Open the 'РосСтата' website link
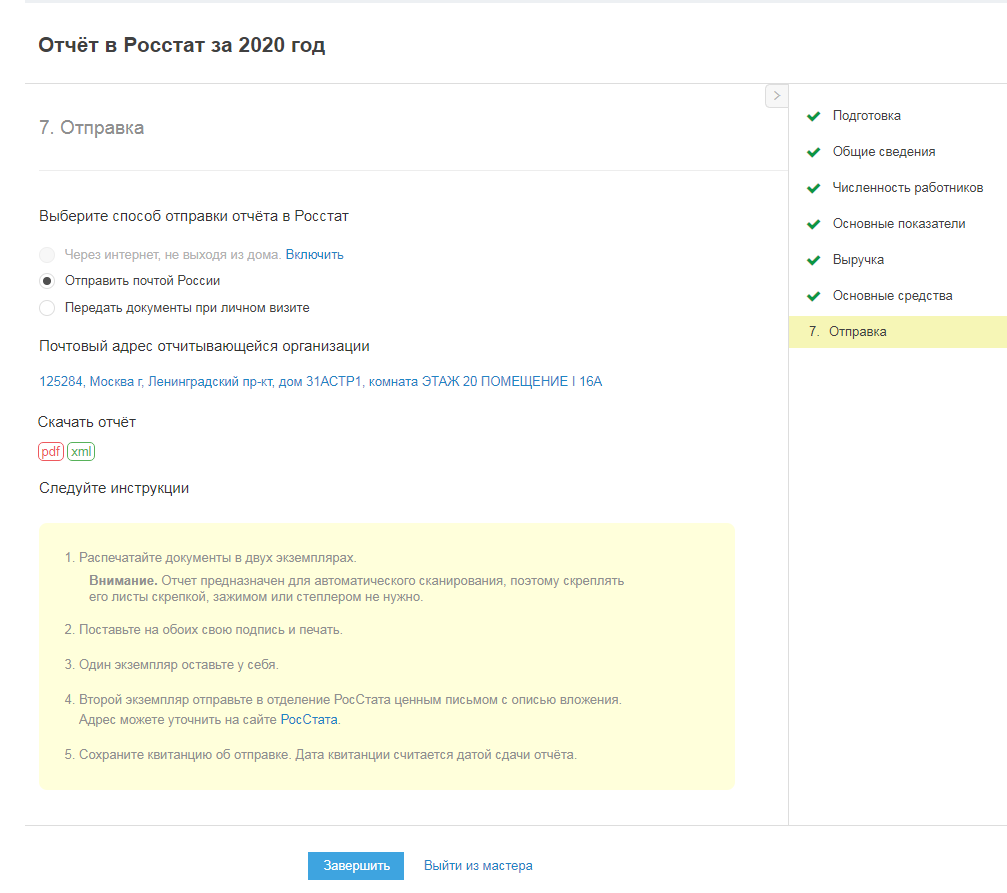The height and width of the screenshot is (893, 1007). (309, 720)
